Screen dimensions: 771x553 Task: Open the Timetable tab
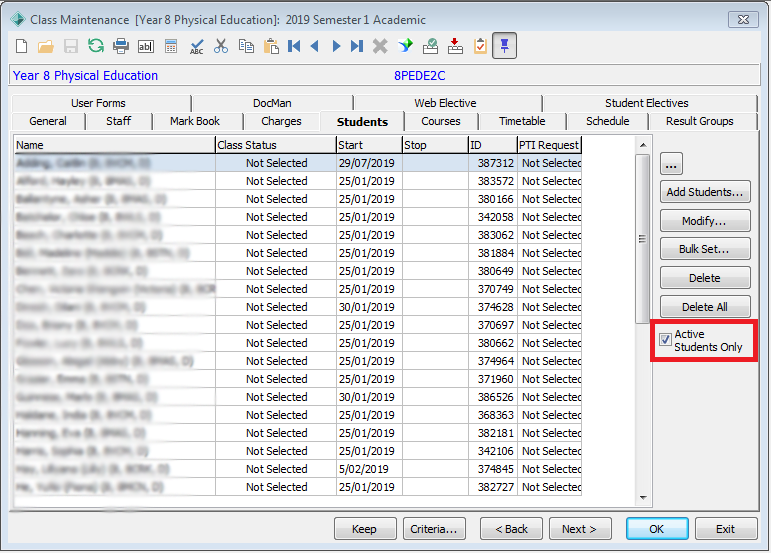[x=522, y=121]
